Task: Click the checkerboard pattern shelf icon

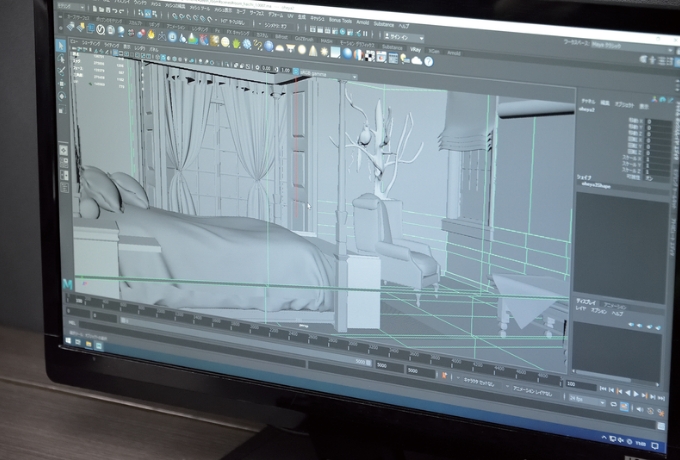Action: point(370,56)
